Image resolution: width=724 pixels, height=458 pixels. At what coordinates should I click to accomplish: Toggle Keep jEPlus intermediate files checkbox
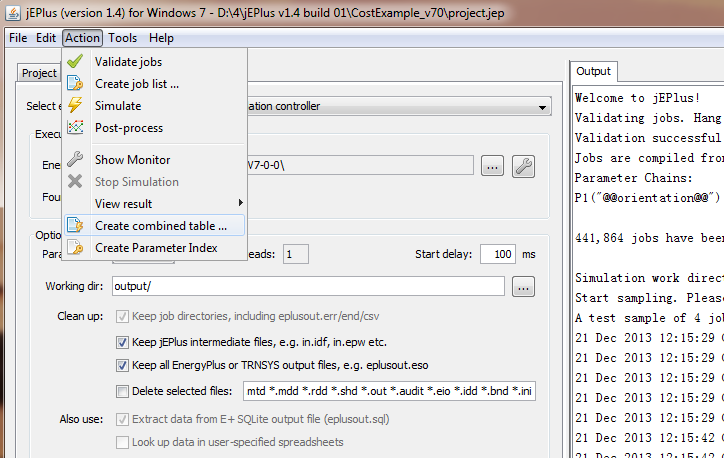122,342
